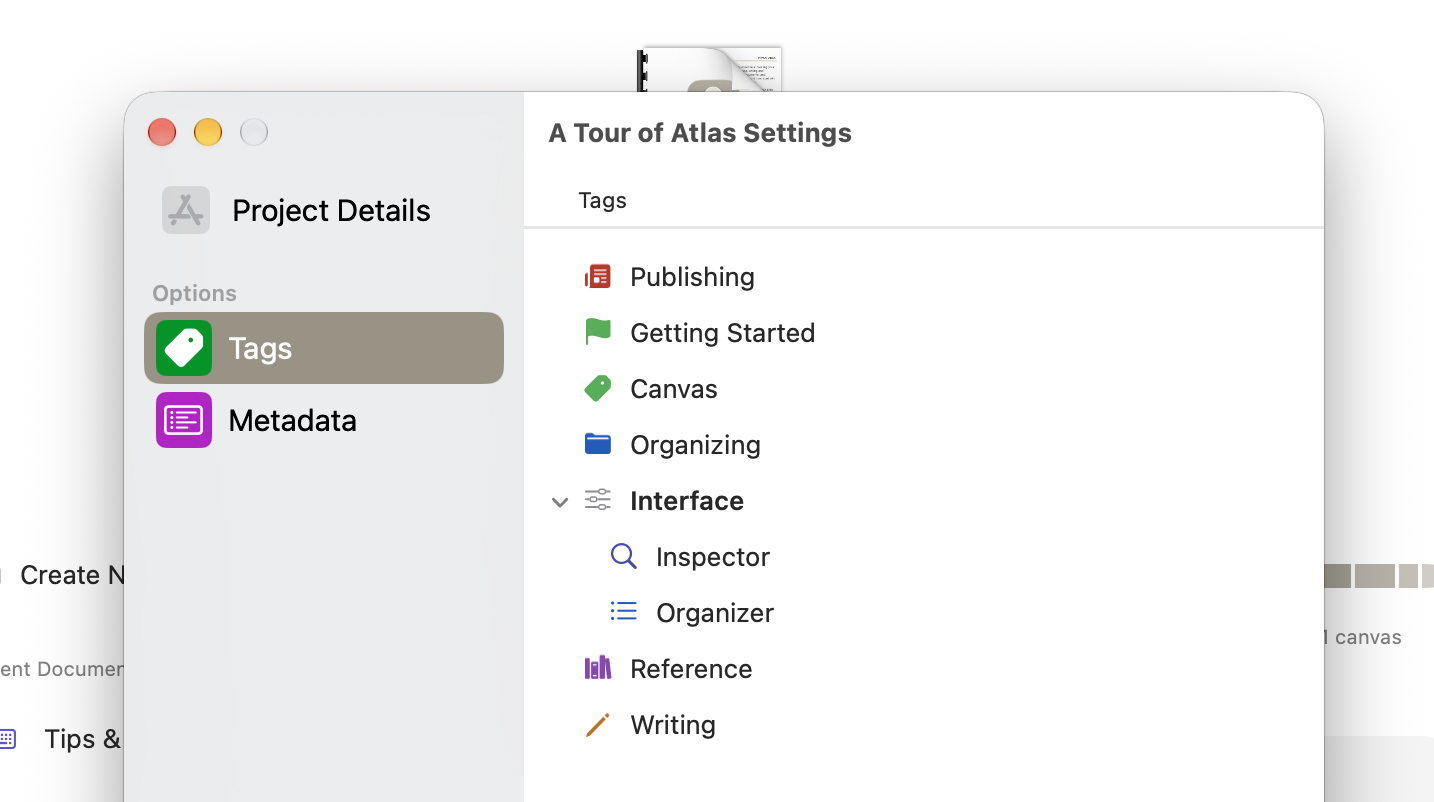Click the purple books icon beside Reference
1434x802 pixels.
click(598, 668)
